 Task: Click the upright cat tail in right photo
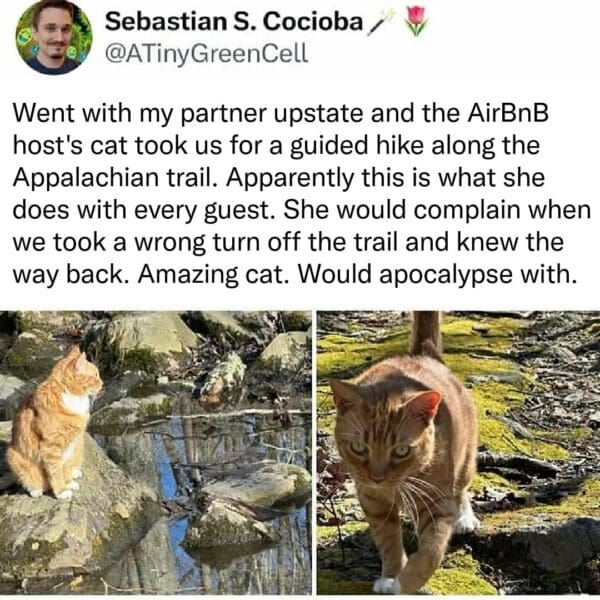(x=427, y=333)
